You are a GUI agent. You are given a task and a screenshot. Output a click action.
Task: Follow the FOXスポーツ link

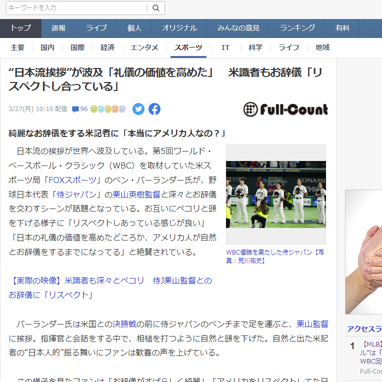pyautogui.click(x=72, y=180)
